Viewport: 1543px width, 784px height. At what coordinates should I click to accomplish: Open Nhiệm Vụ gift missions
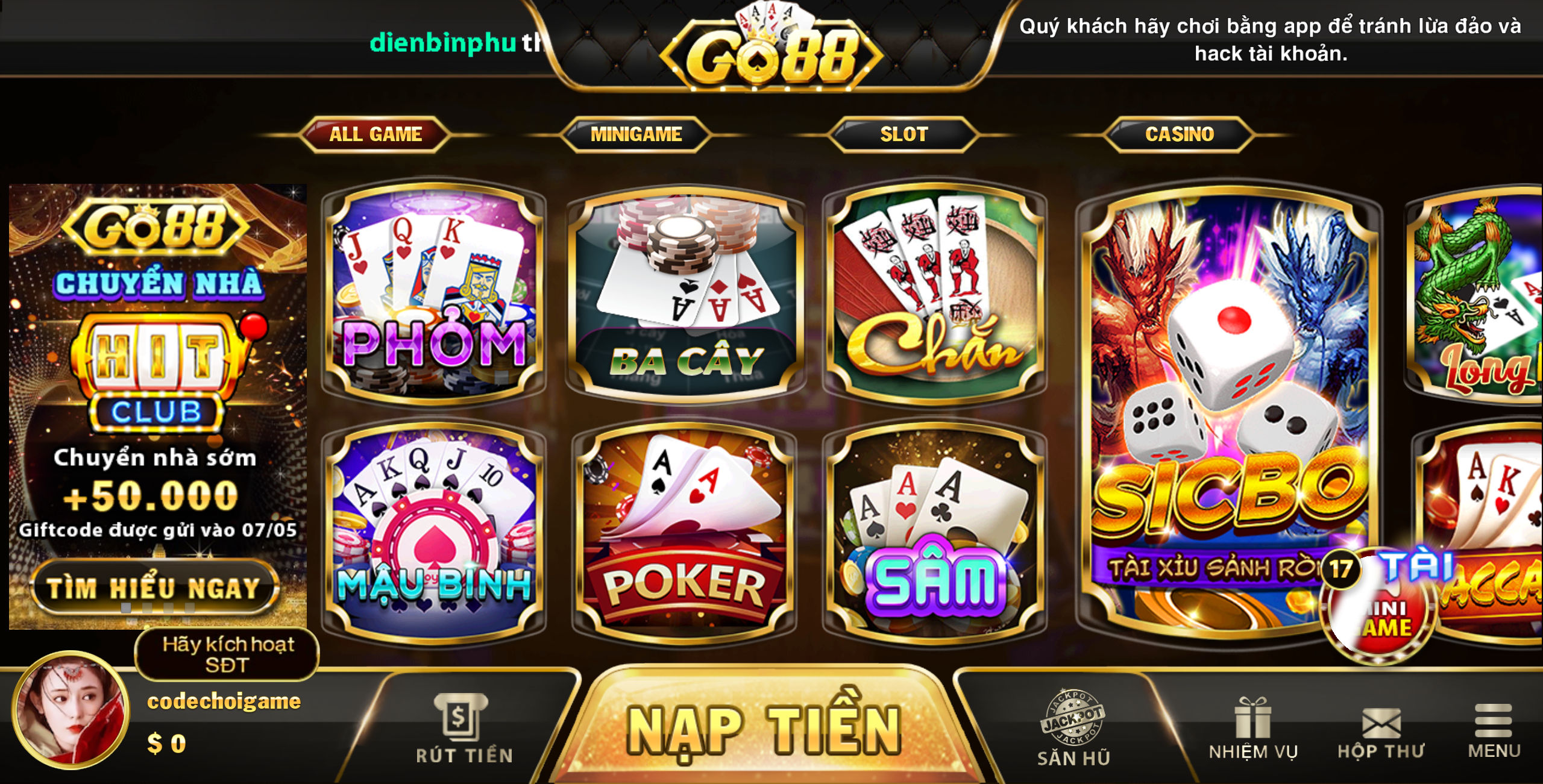[x=1253, y=729]
